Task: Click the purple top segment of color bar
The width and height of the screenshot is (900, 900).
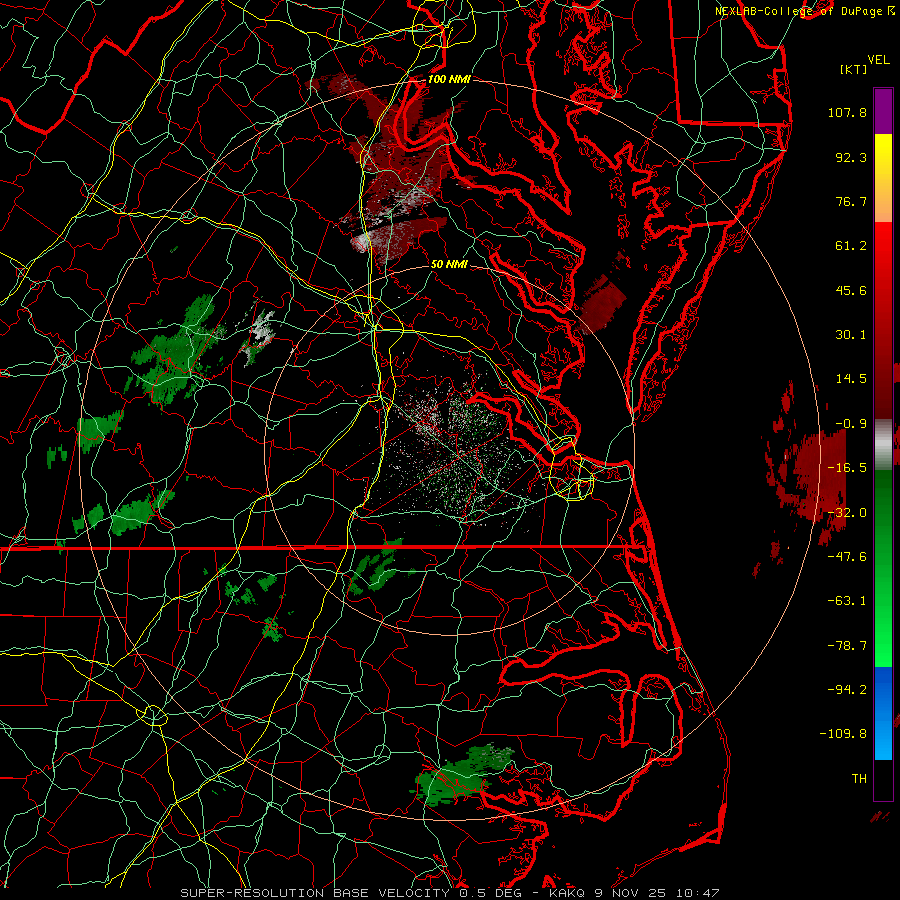Action: (883, 111)
